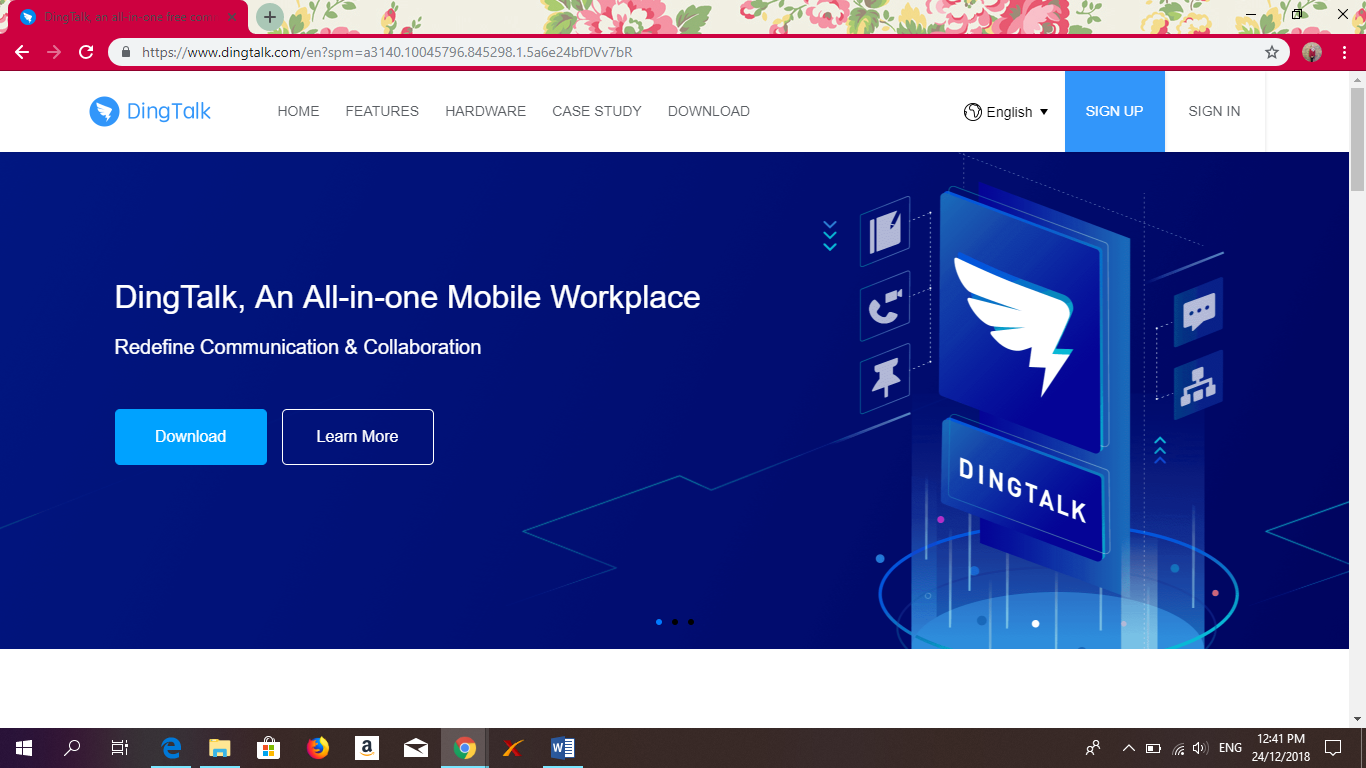Bookmark this page with star icon
Viewport: 1366px width, 768px height.
(x=1272, y=52)
